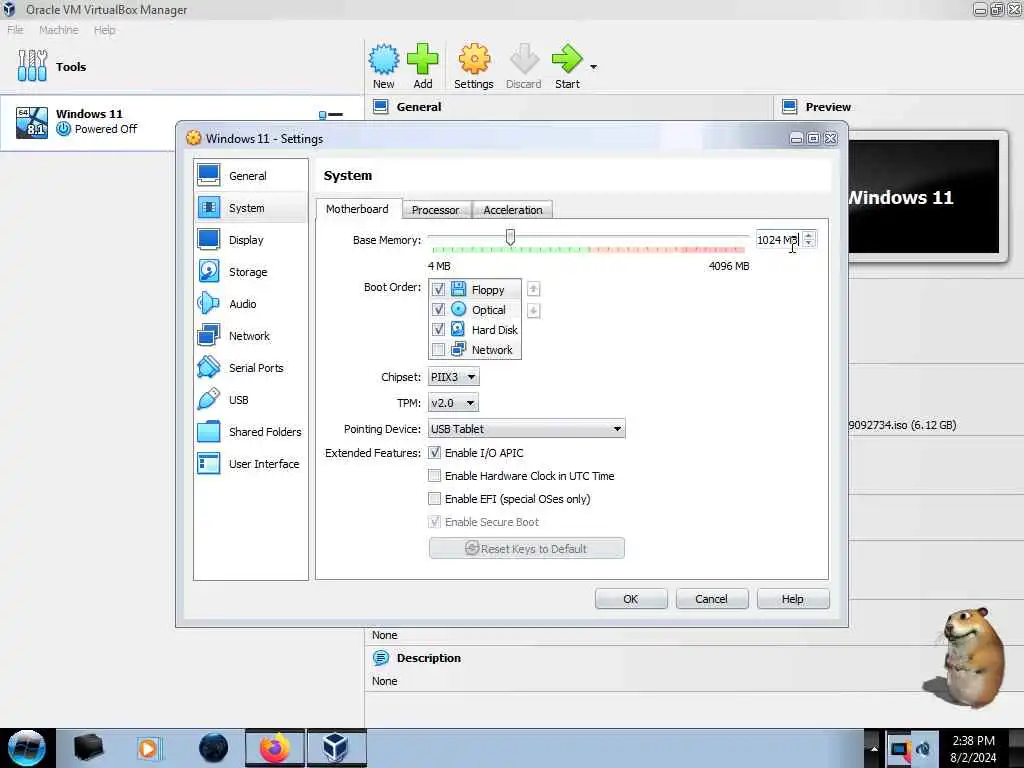Increase base memory with spinner up arrow
The image size is (1024, 768).
[808, 235]
